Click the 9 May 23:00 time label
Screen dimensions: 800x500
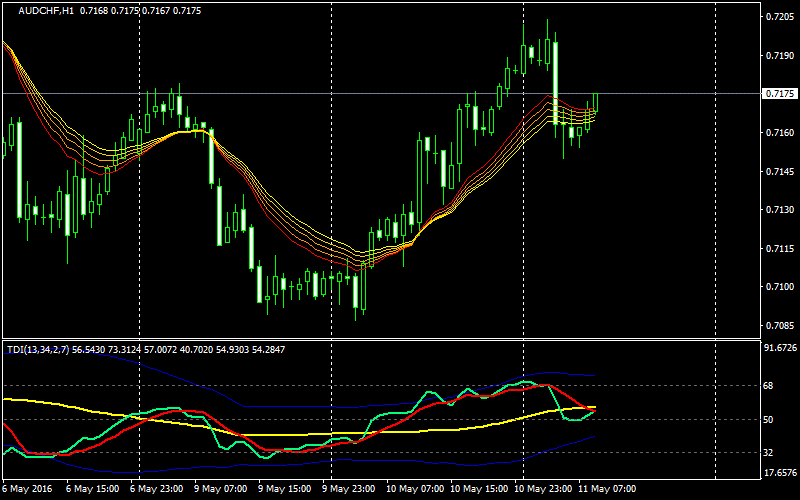coord(349,489)
